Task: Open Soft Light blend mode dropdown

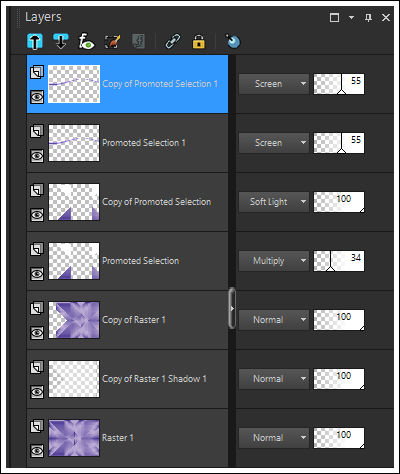Action: (274, 202)
